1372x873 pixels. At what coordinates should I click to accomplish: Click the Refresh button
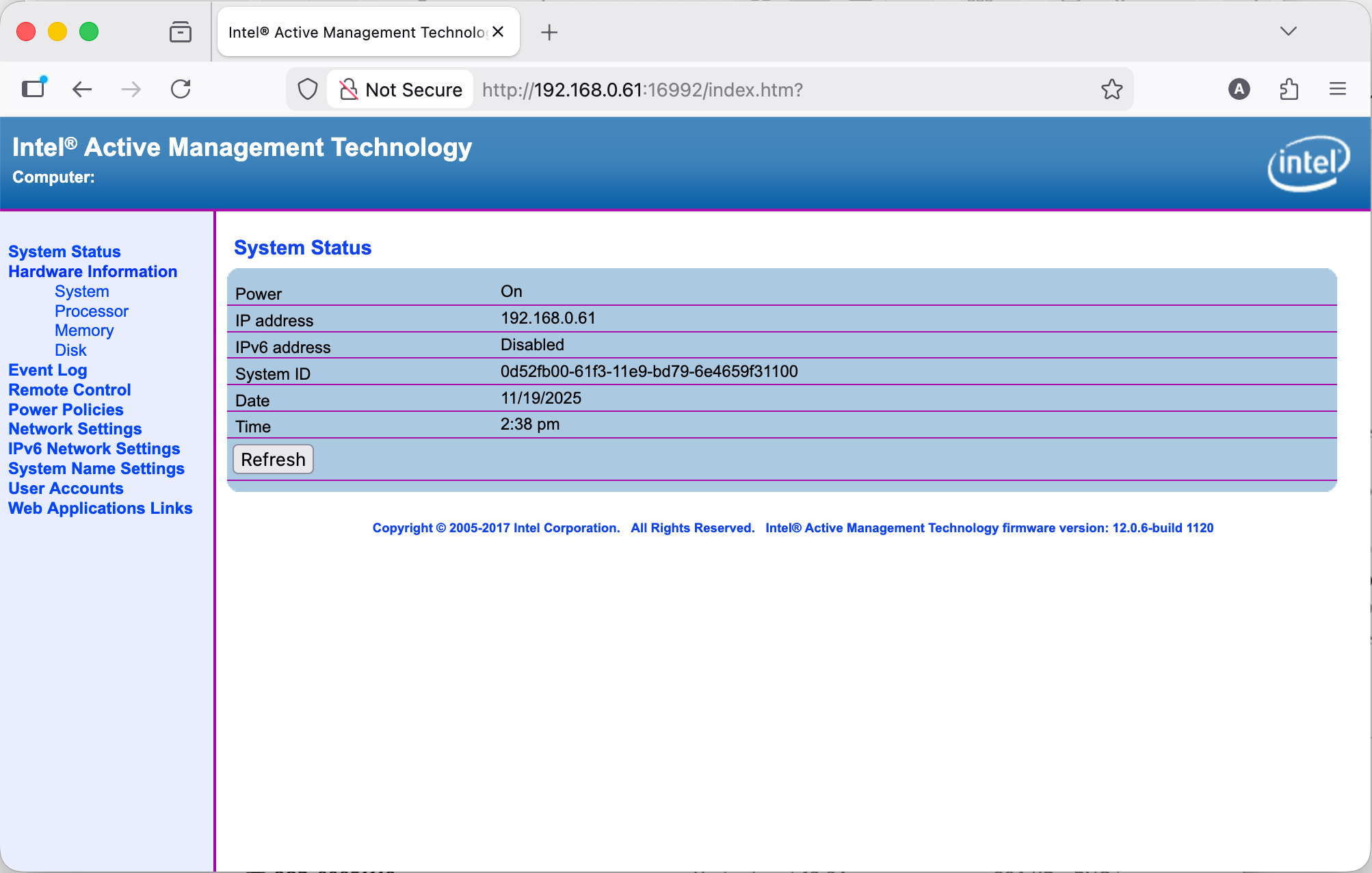272,459
